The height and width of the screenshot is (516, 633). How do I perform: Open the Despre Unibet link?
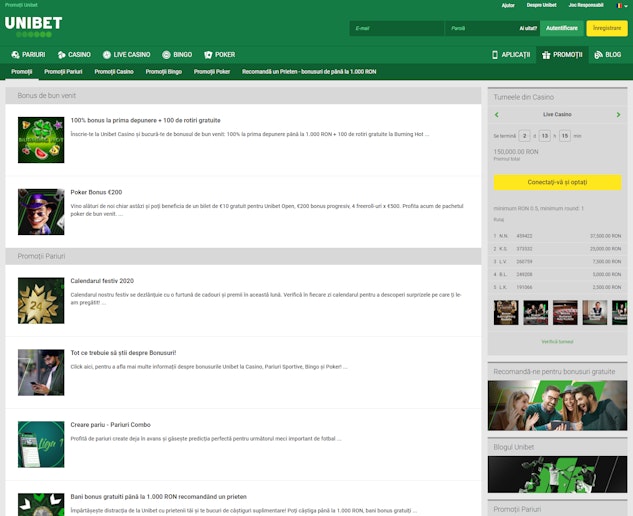(541, 5)
